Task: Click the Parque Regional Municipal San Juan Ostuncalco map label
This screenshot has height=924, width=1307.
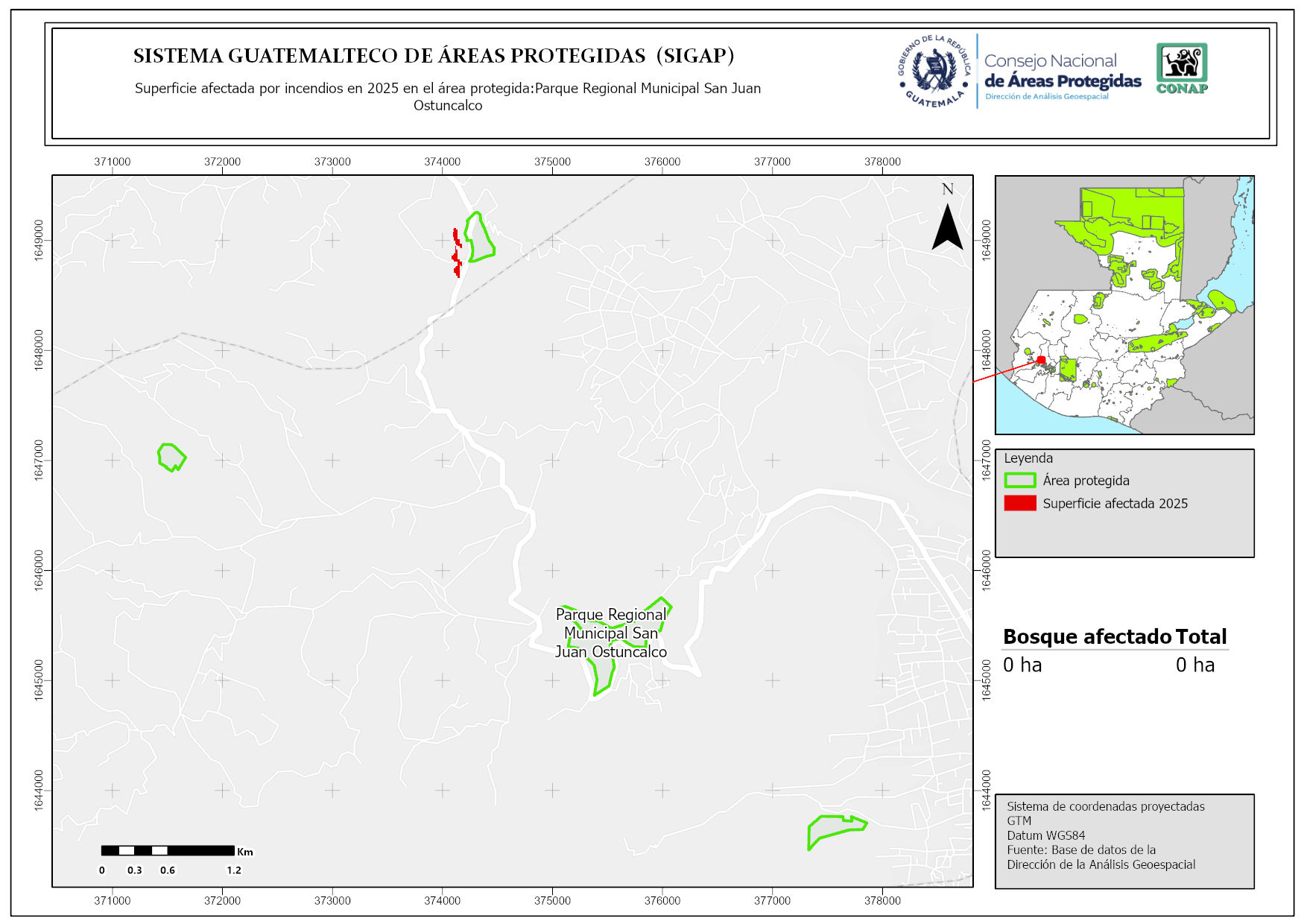Action: pos(611,633)
